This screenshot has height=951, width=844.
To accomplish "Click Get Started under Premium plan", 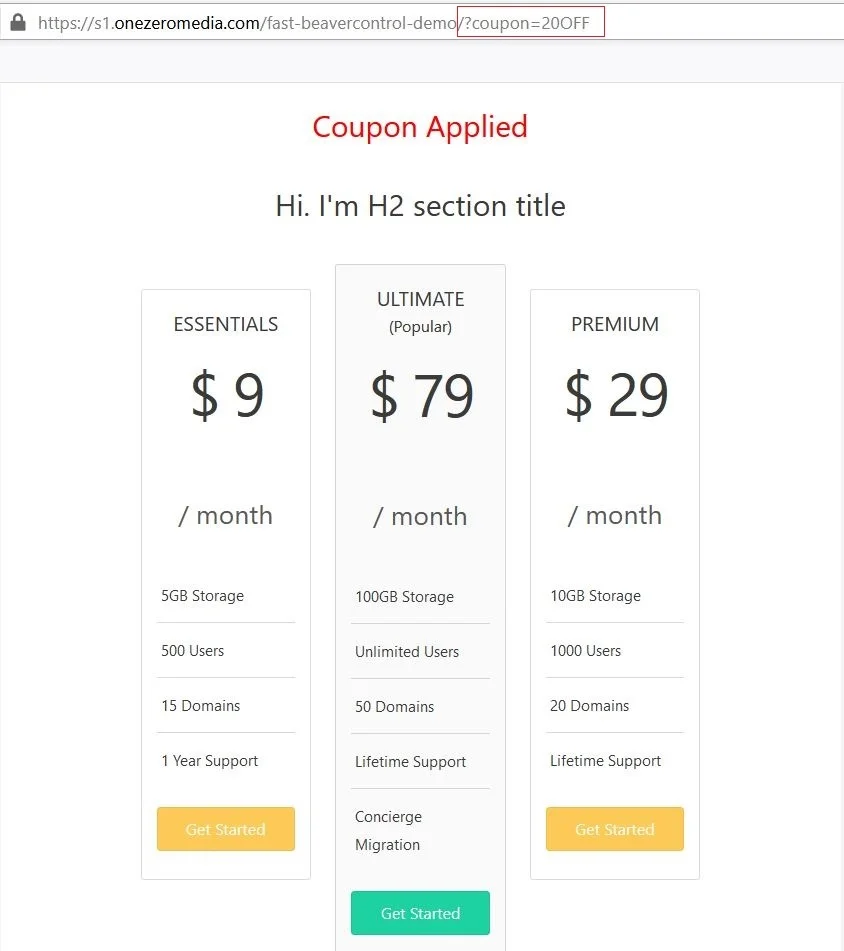I will pos(615,829).
